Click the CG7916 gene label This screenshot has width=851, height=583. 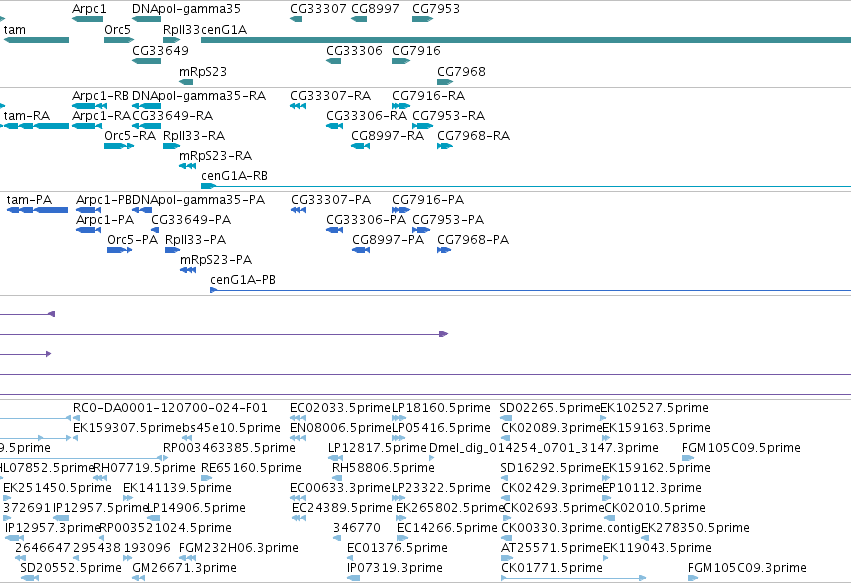coord(416,50)
